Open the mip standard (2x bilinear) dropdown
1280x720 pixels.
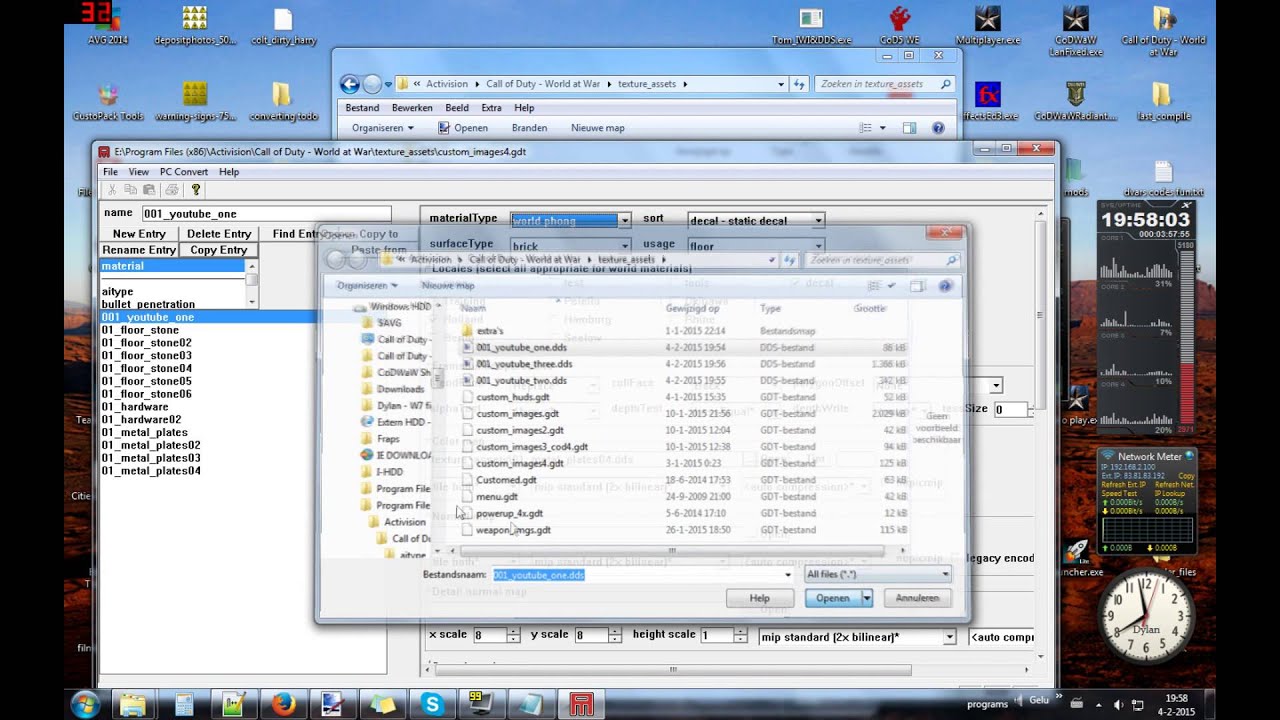tap(950, 637)
